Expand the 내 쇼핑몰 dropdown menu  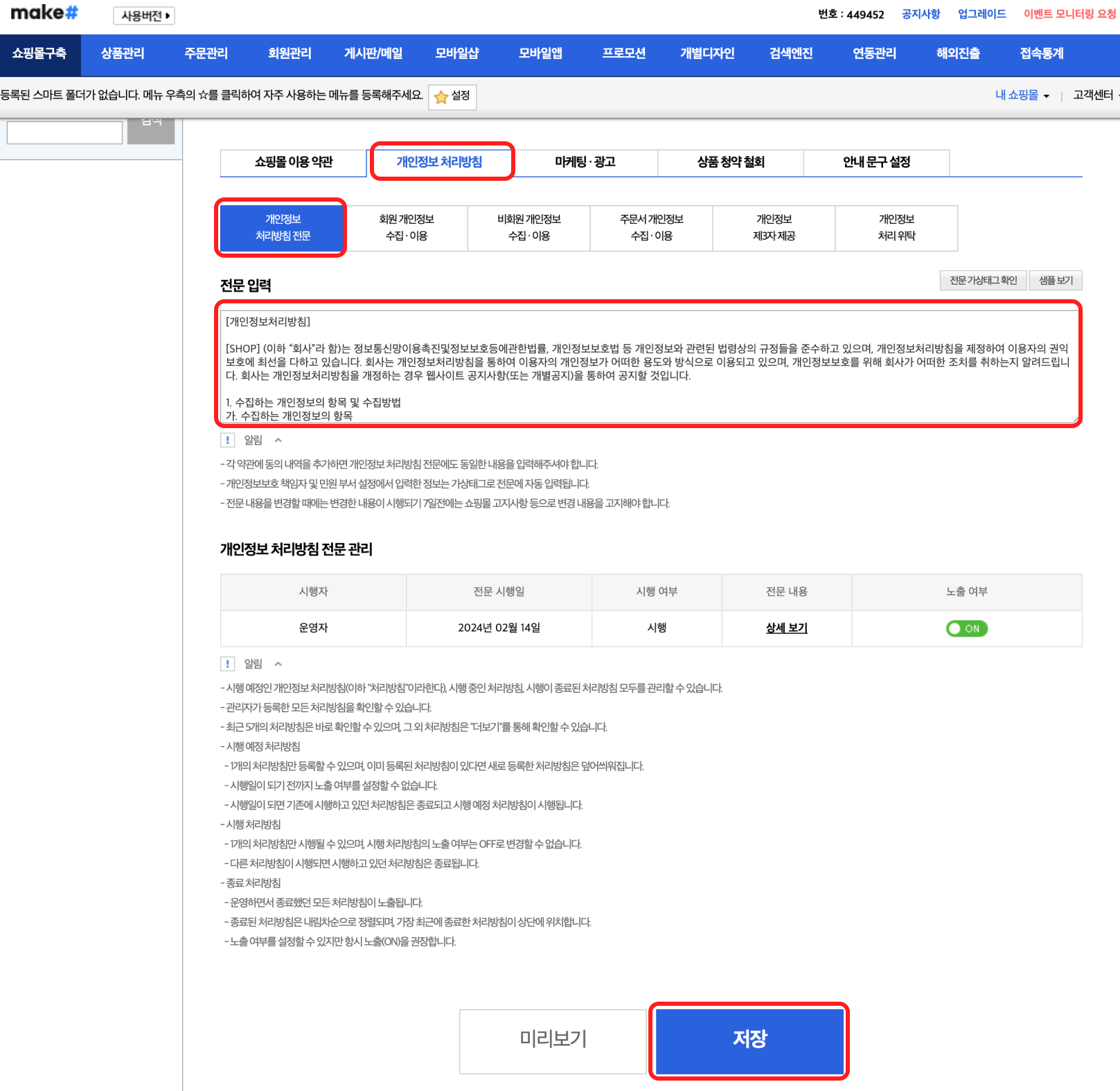tap(1022, 96)
